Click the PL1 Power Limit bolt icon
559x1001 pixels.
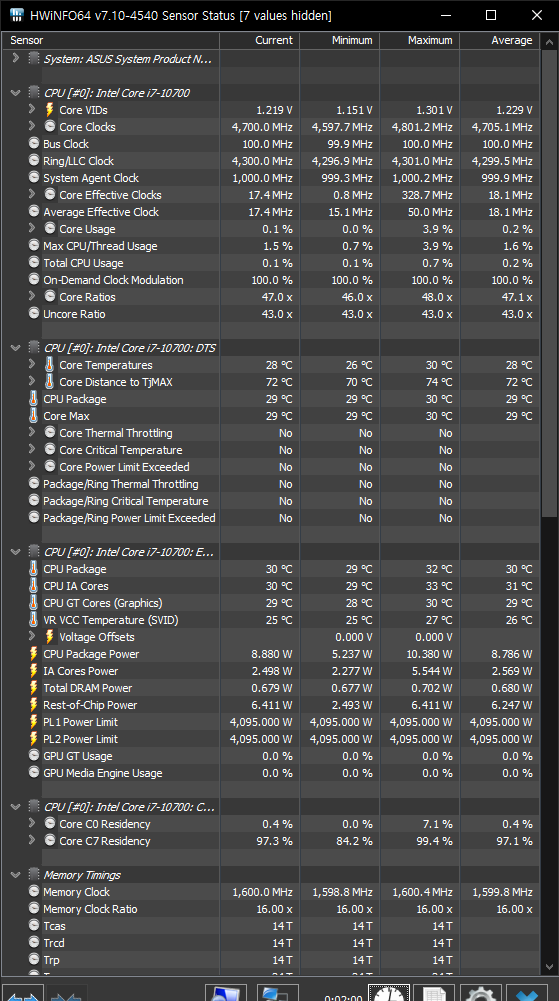(x=34, y=721)
